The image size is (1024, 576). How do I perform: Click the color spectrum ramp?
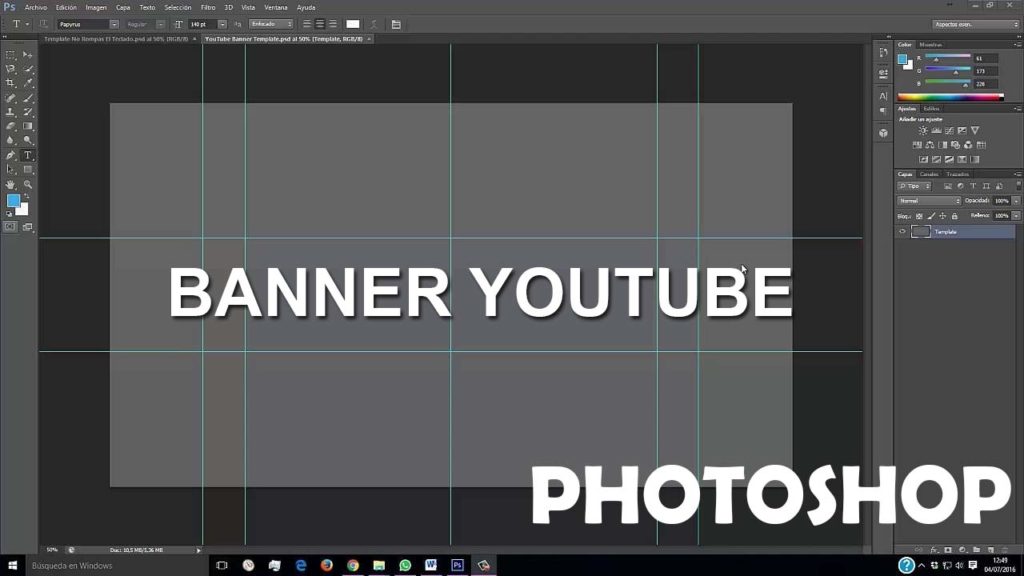tap(951, 97)
